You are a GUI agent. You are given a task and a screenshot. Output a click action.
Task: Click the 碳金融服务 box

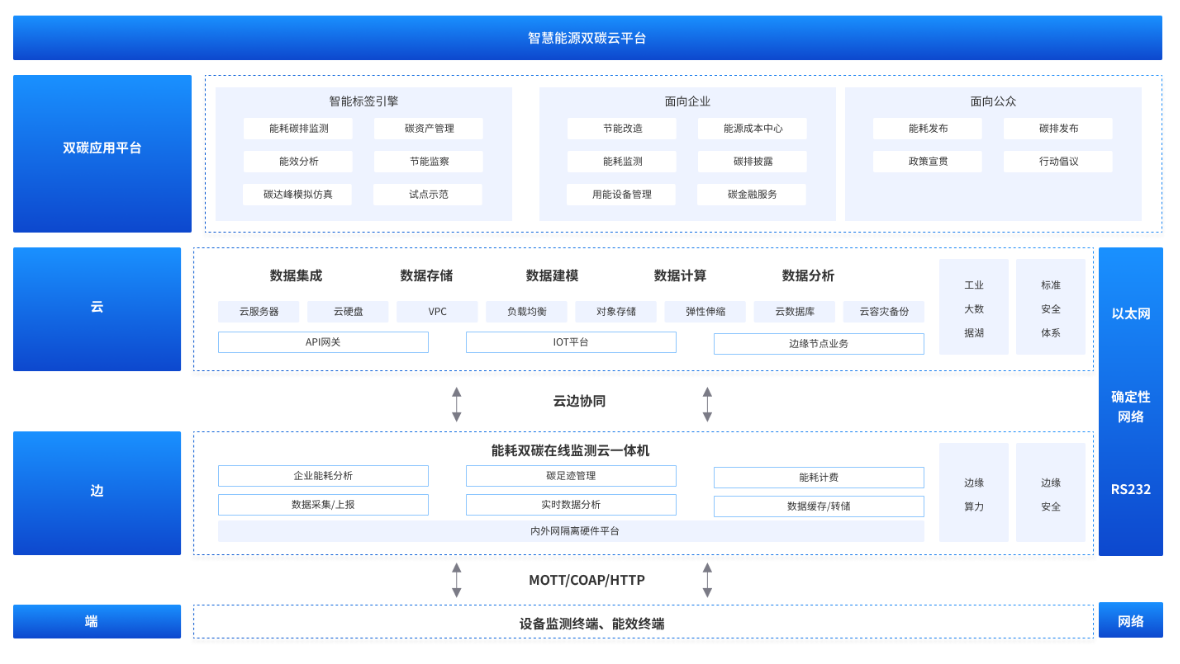click(x=752, y=194)
